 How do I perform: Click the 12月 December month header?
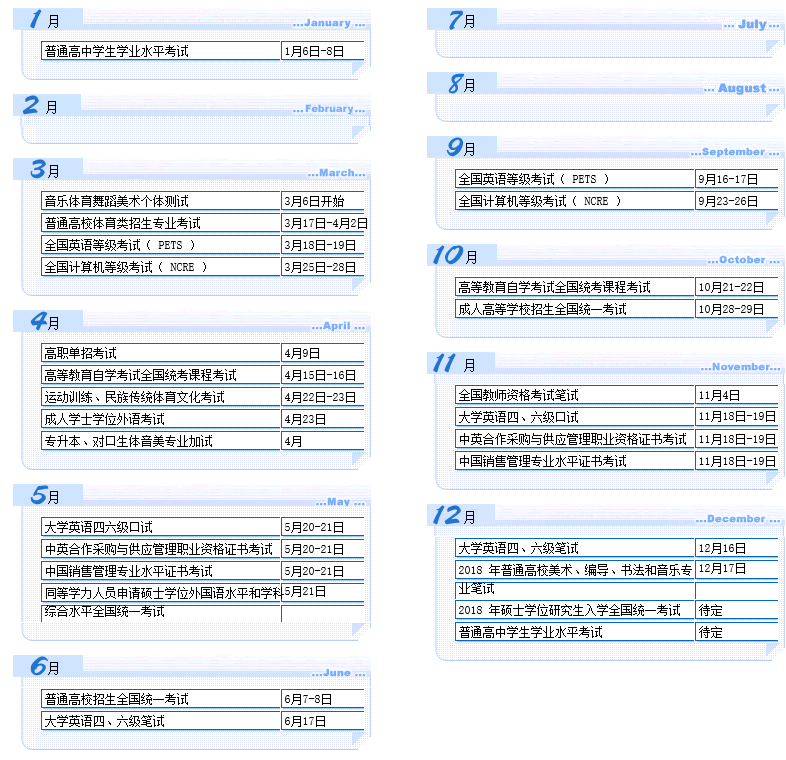605,515
